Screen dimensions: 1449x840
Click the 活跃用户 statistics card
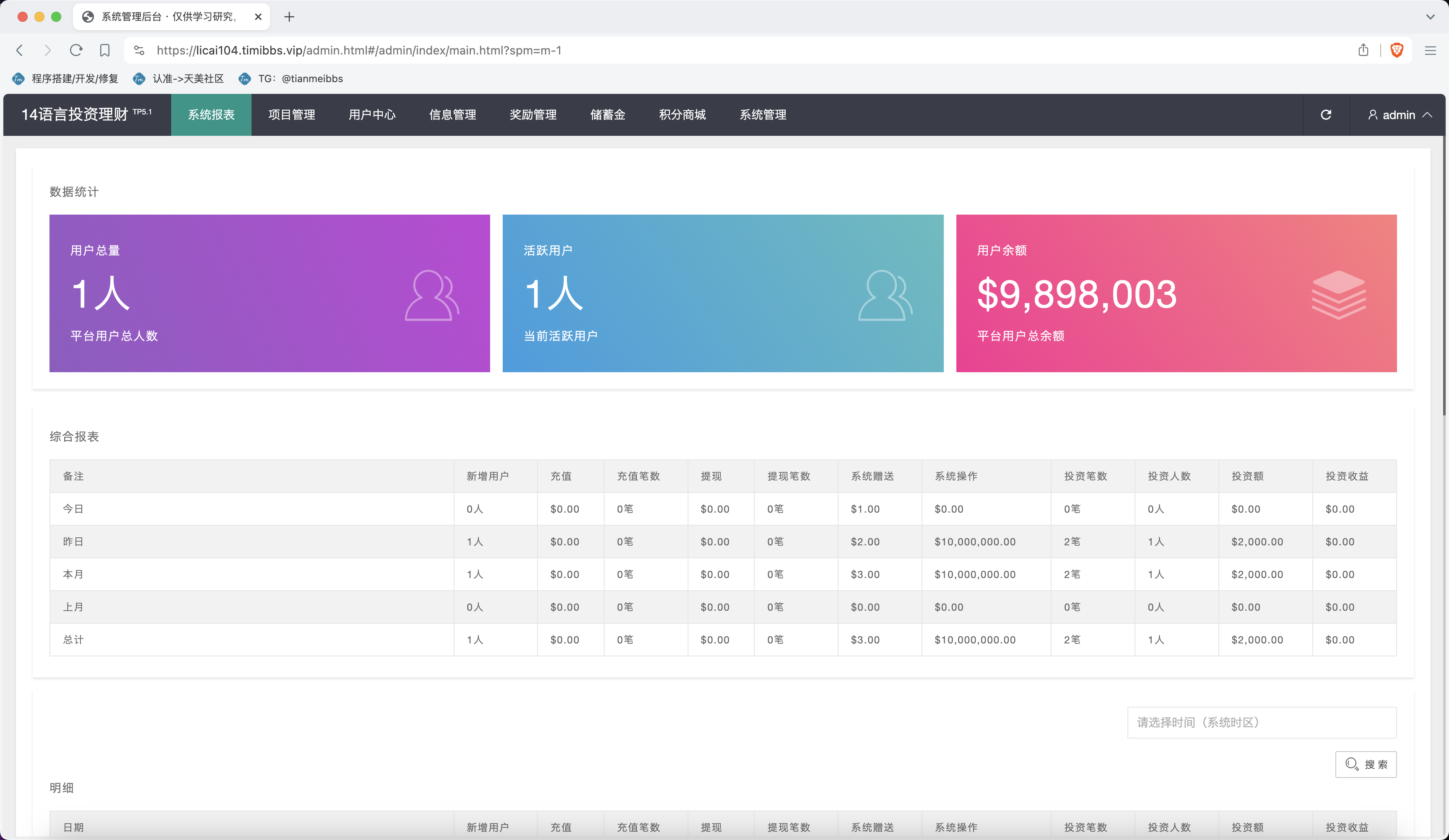click(x=723, y=293)
